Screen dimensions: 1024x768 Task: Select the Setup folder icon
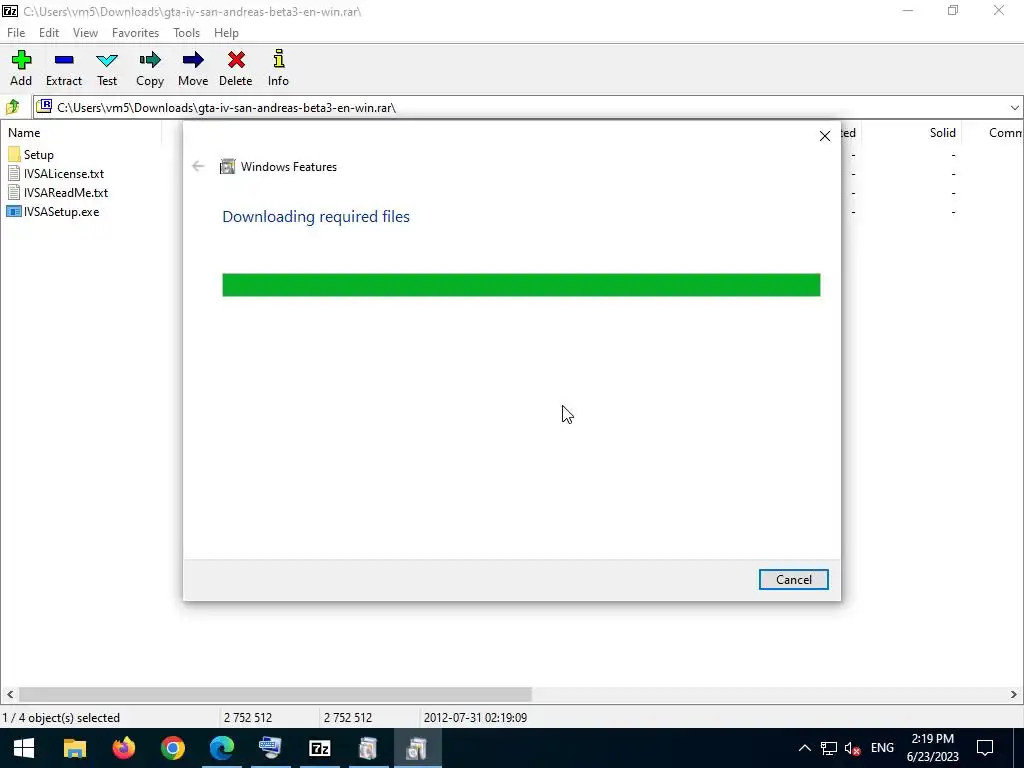(x=14, y=155)
